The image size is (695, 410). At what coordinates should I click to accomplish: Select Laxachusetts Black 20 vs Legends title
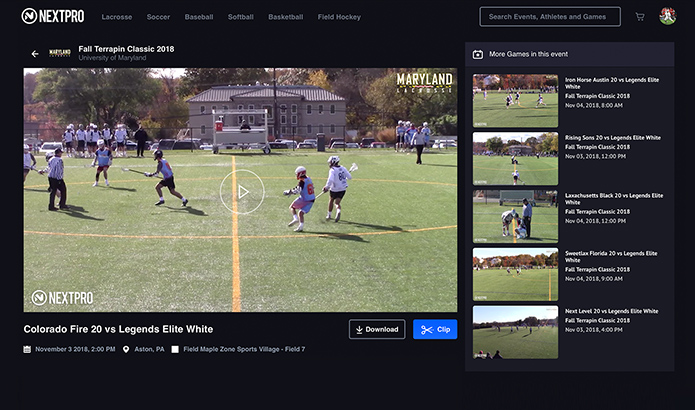(614, 199)
